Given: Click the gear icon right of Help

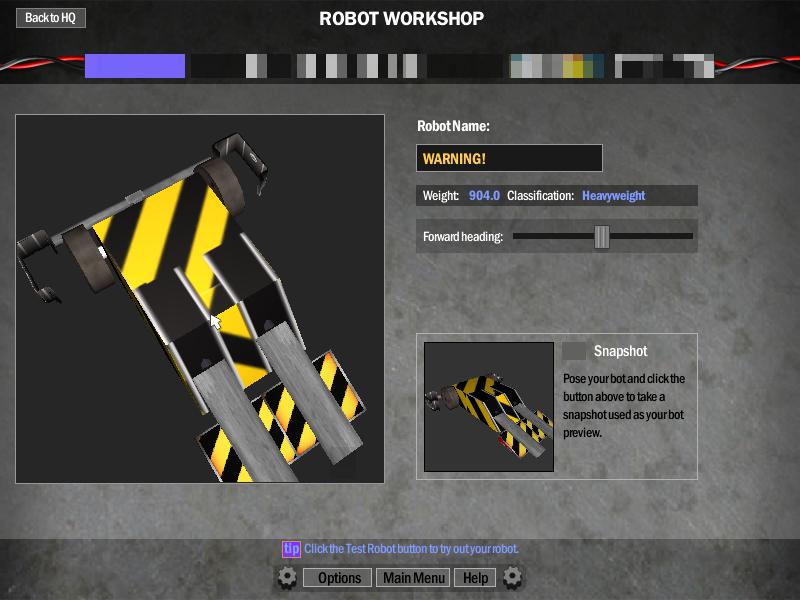Looking at the screenshot, I should pos(512,578).
